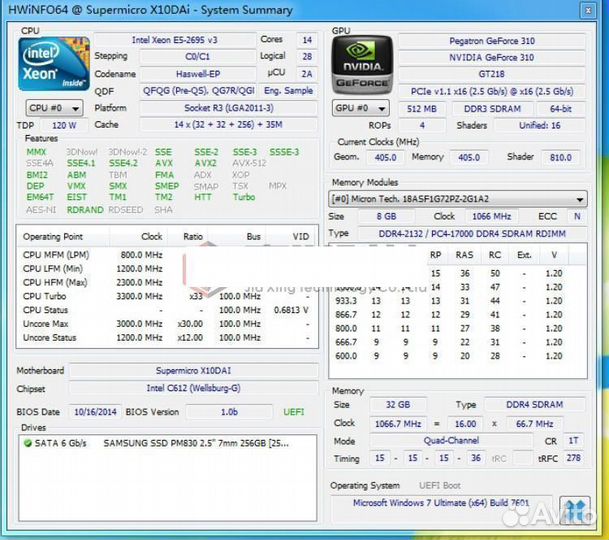Click the Pegatron GeForce 310 field

tap(492, 41)
